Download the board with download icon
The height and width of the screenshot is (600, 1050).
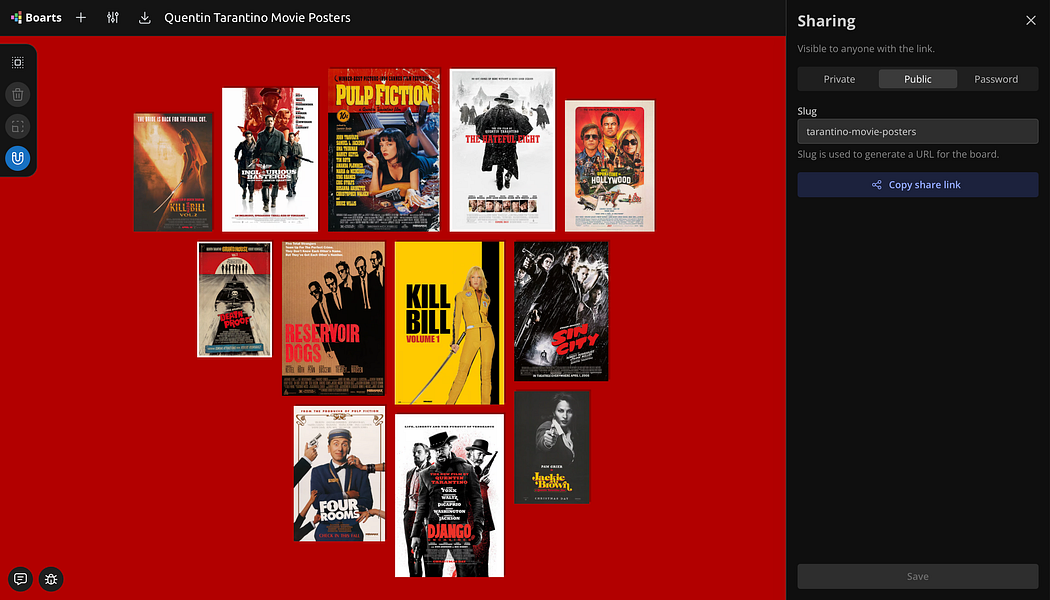click(144, 17)
